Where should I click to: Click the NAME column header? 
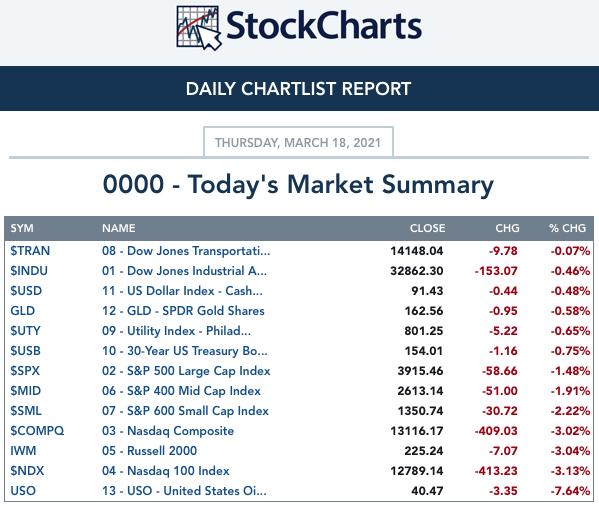118,228
